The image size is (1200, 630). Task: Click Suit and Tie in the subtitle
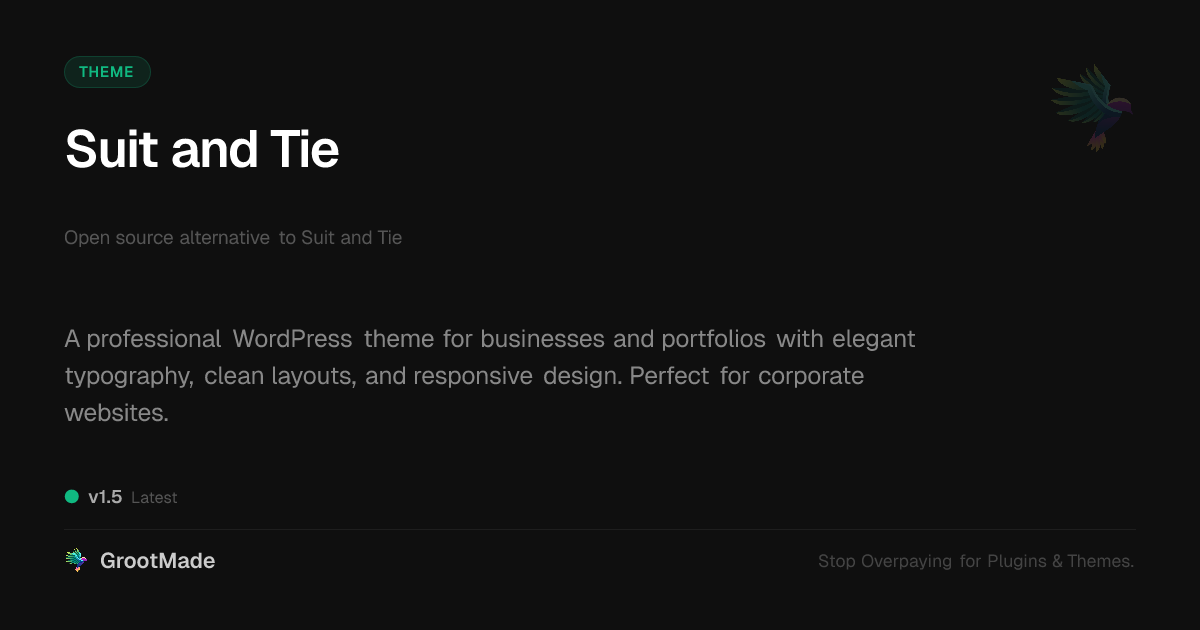[x=351, y=238]
